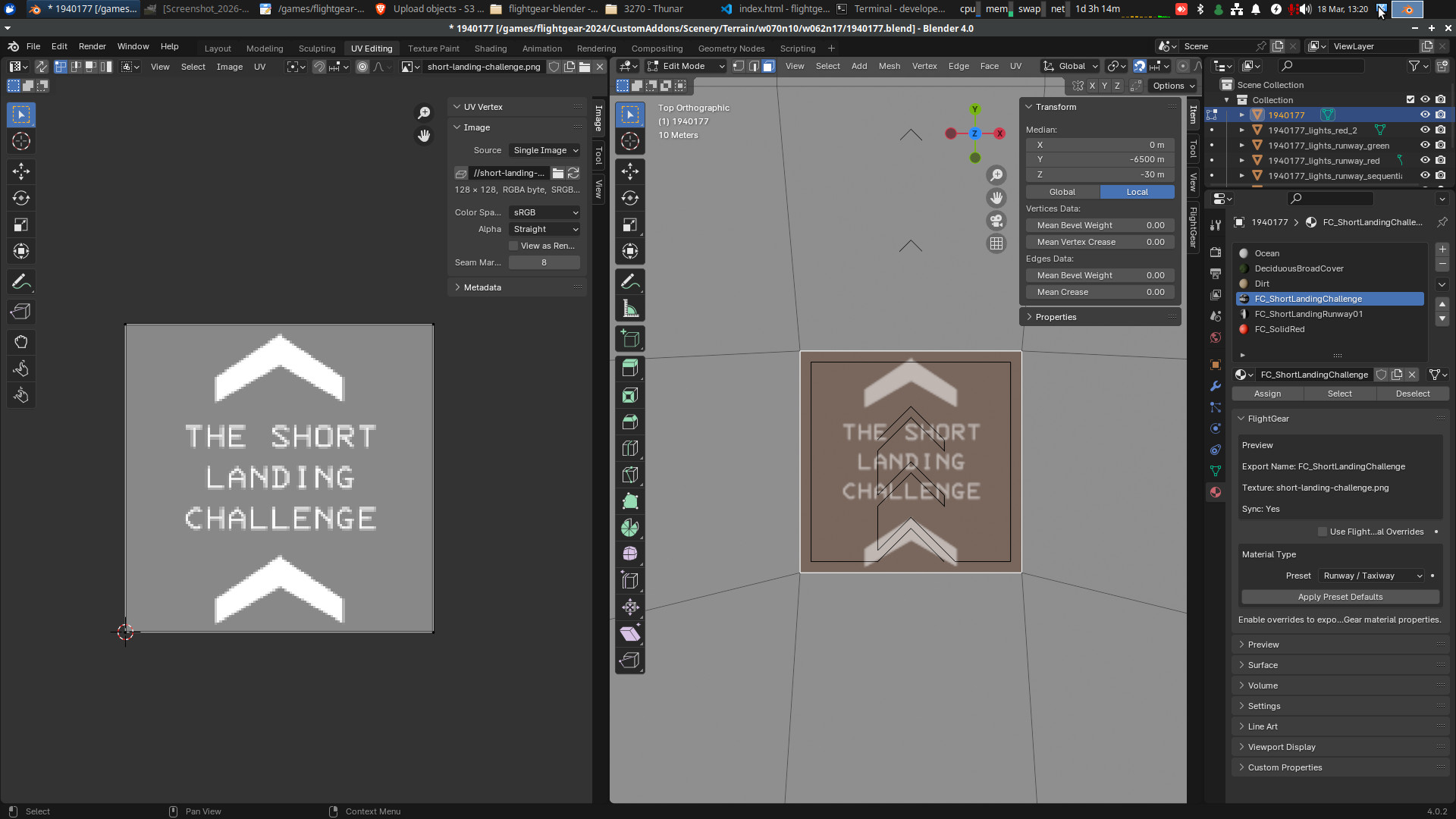Select the Knife tool in the 3D viewport
The width and height of the screenshot is (1456, 819).
pos(630,474)
